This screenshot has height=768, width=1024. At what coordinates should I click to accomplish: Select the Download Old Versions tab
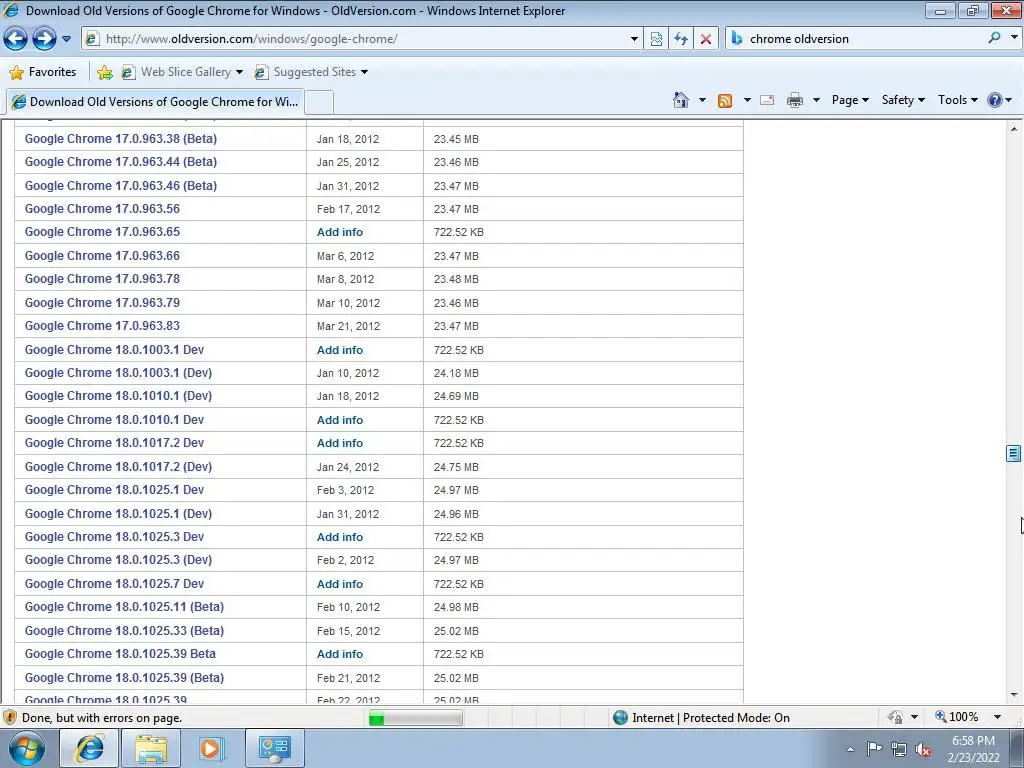point(155,102)
